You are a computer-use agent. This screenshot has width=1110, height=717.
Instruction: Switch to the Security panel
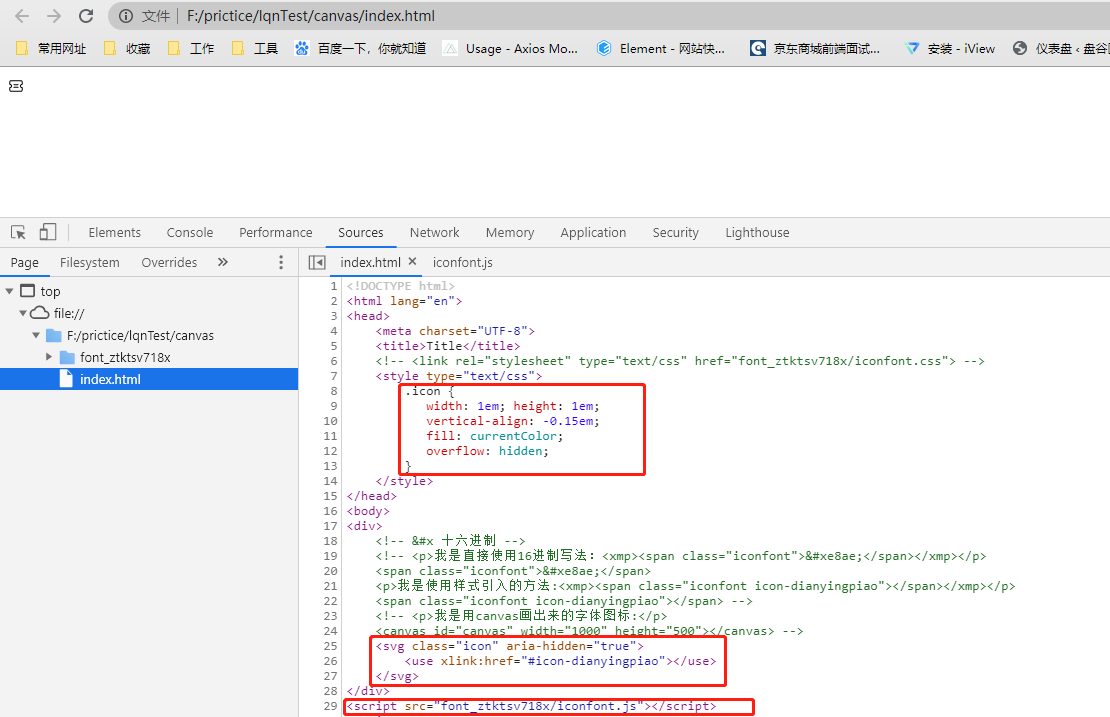(x=675, y=232)
